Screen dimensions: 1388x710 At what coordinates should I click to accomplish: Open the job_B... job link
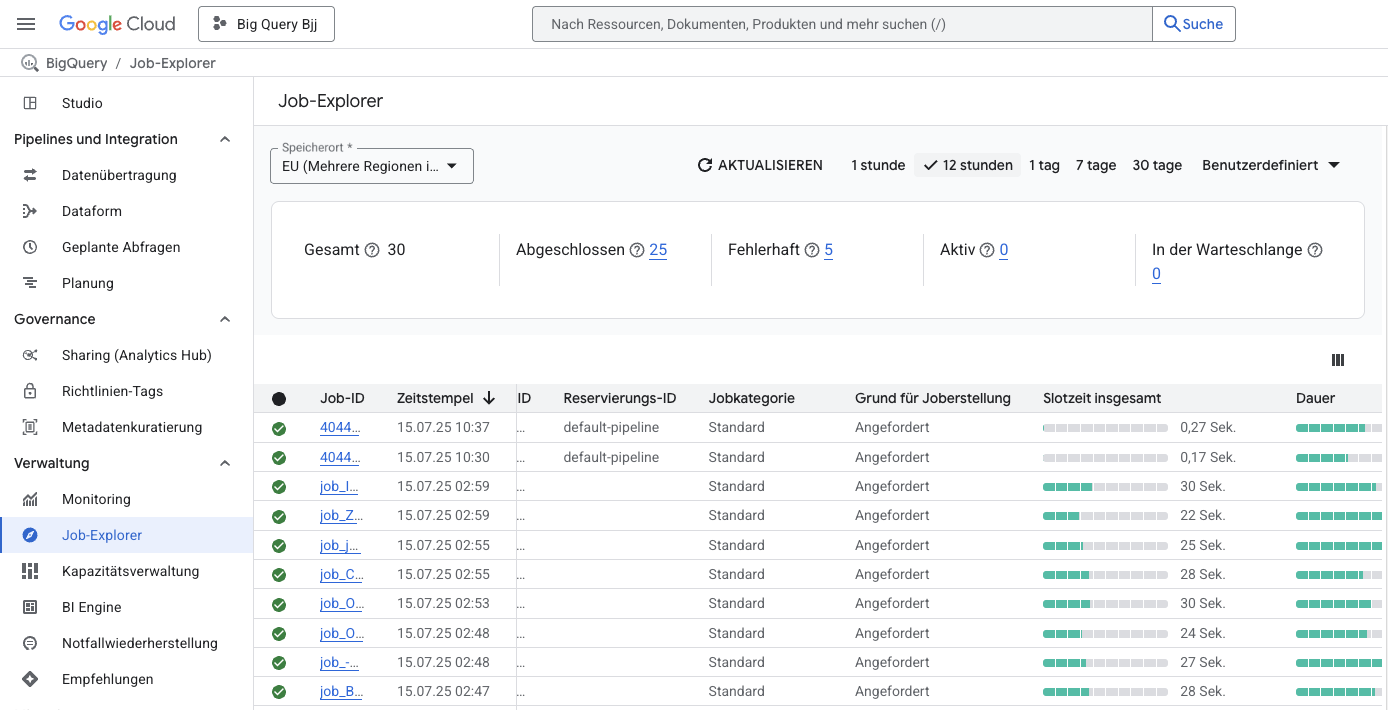coord(341,692)
